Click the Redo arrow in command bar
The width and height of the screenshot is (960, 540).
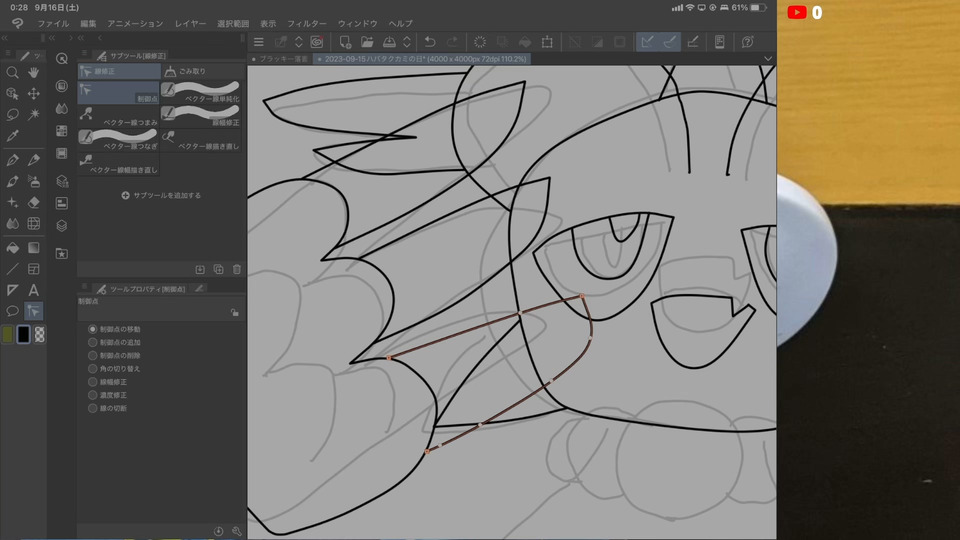452,42
